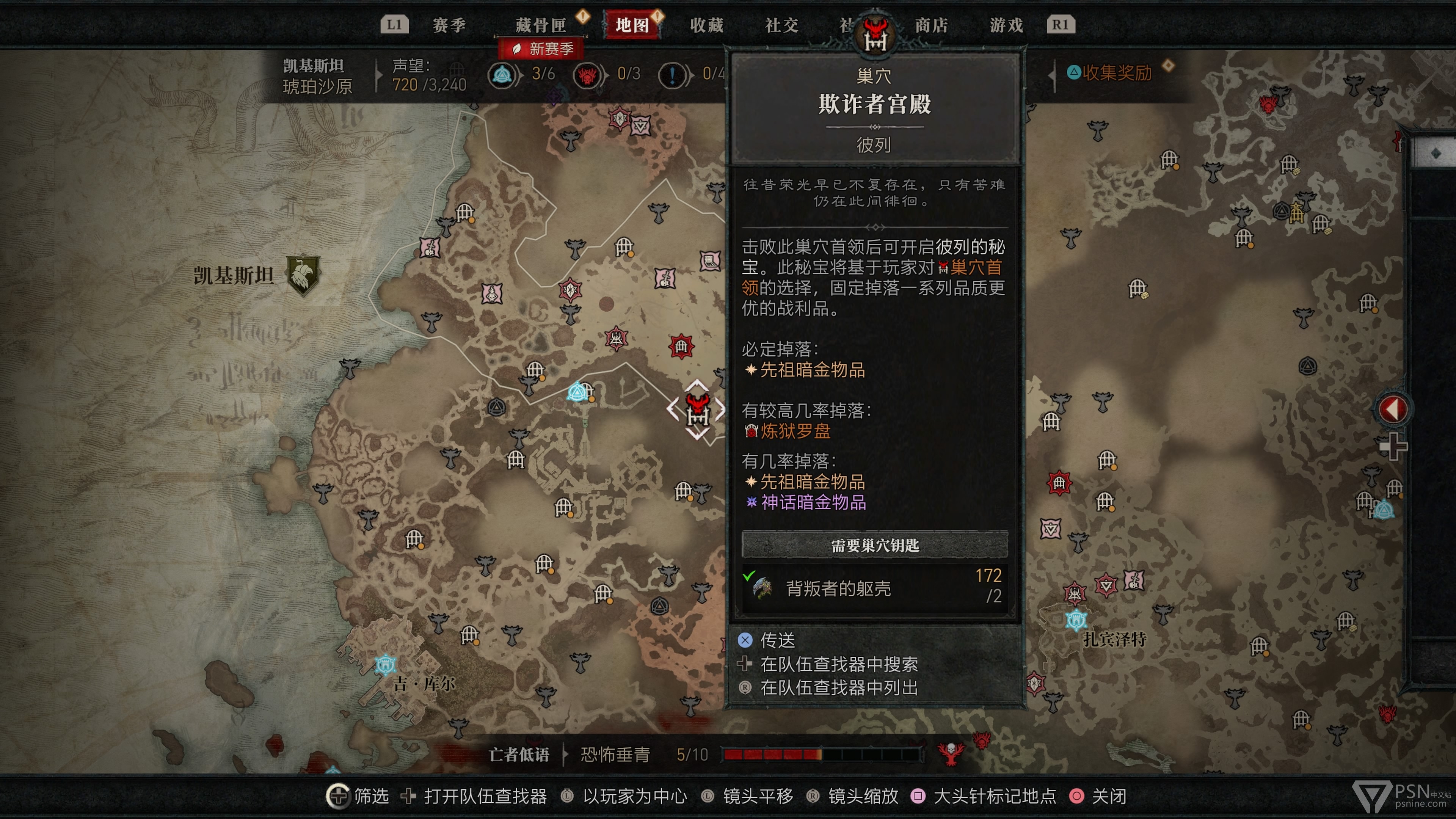Click the 亡者低语 5/10 progress bar
Screen dimensions: 1456x819
click(822, 754)
